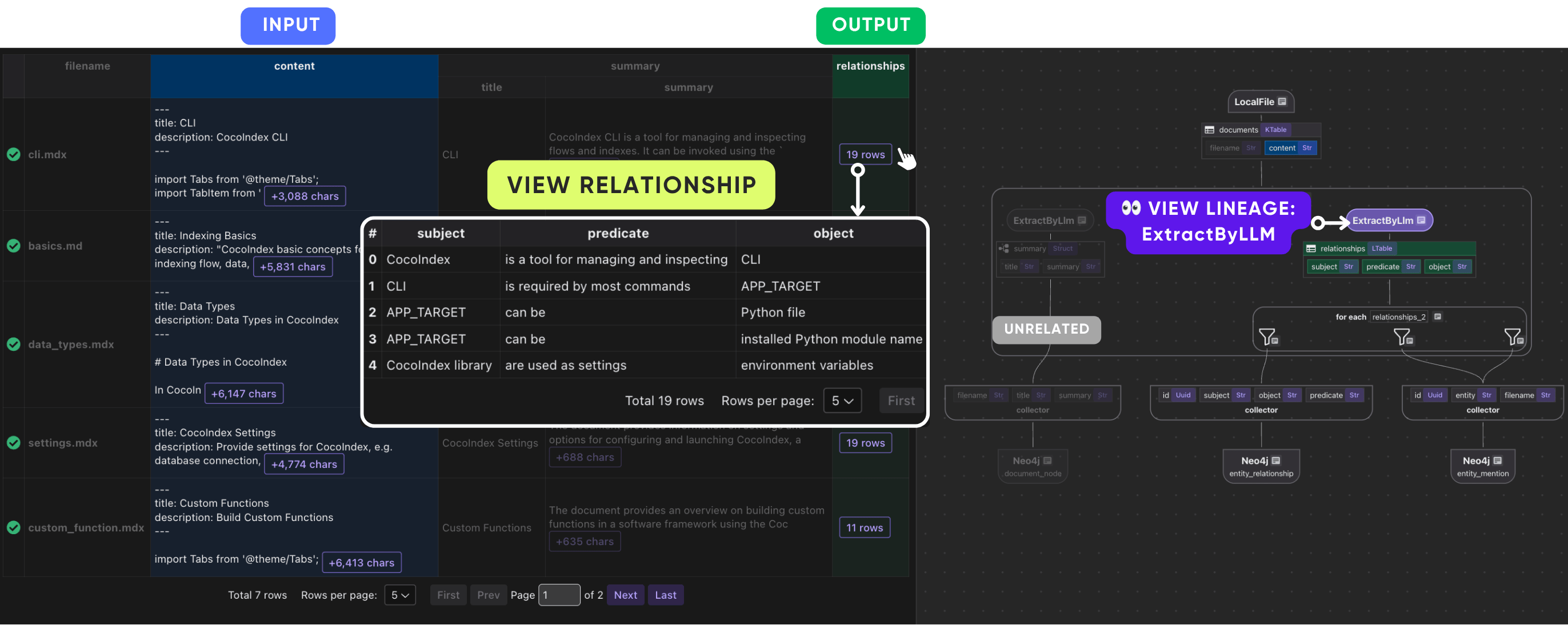Image resolution: width=1568 pixels, height=625 pixels.
Task: Expand the +6,147 chars content of data_types.mdx
Action: point(243,394)
